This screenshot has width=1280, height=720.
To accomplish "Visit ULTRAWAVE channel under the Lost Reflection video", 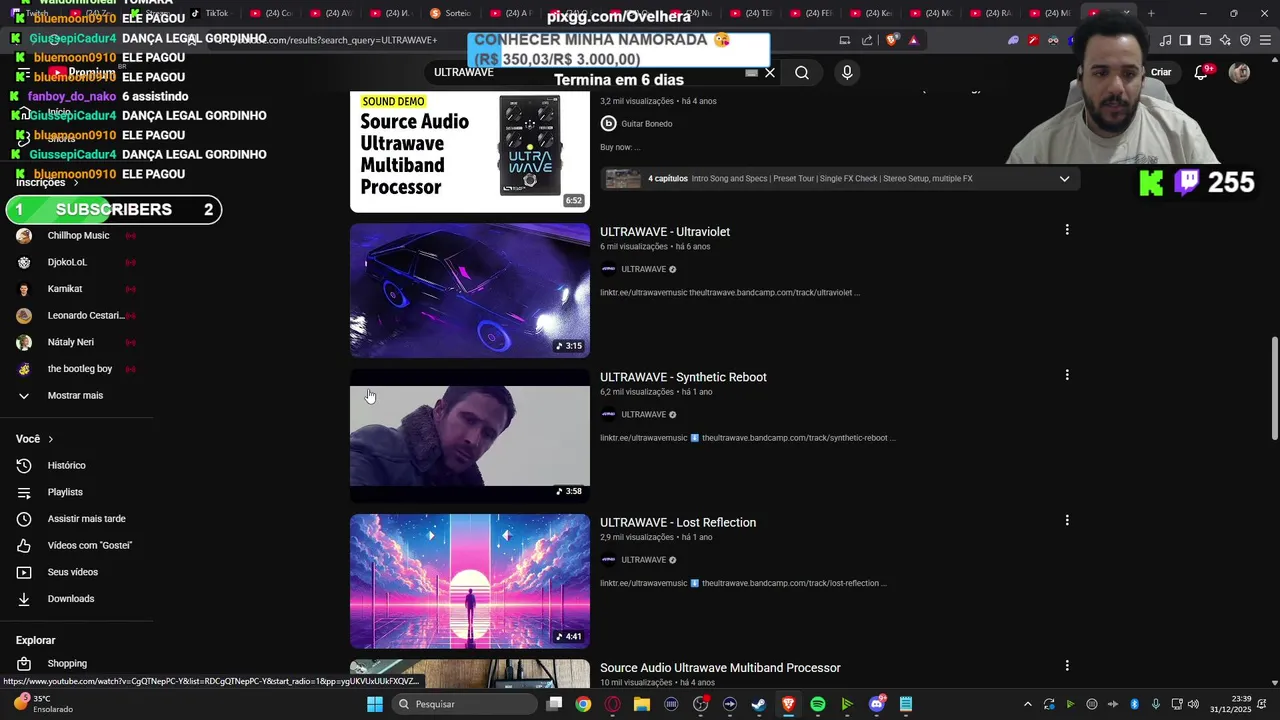I will [643, 560].
